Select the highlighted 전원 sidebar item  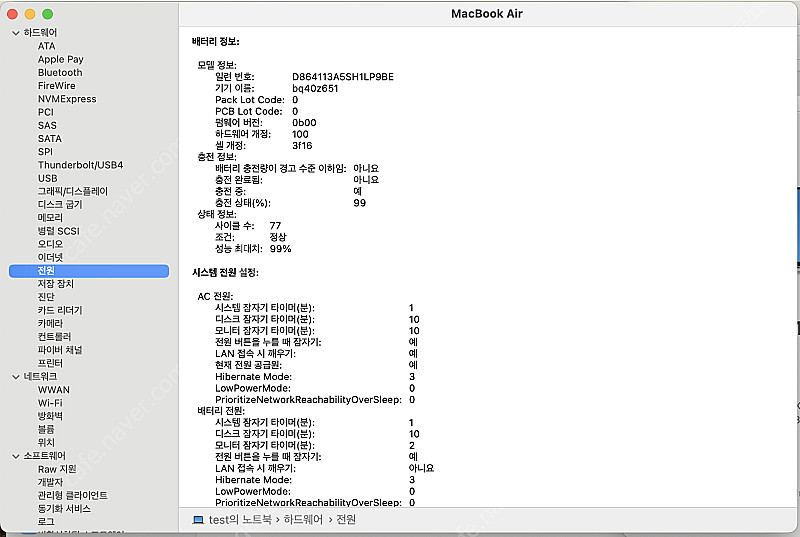coord(89,271)
